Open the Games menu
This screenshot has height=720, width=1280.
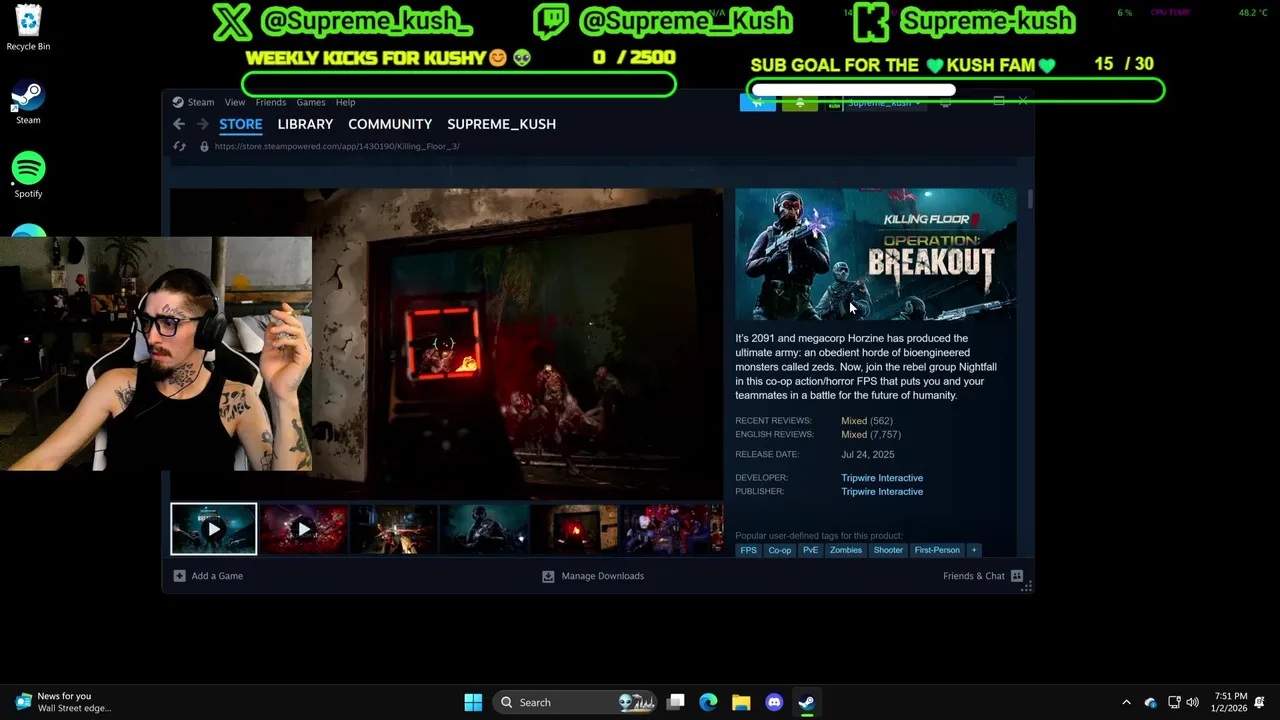coord(311,102)
